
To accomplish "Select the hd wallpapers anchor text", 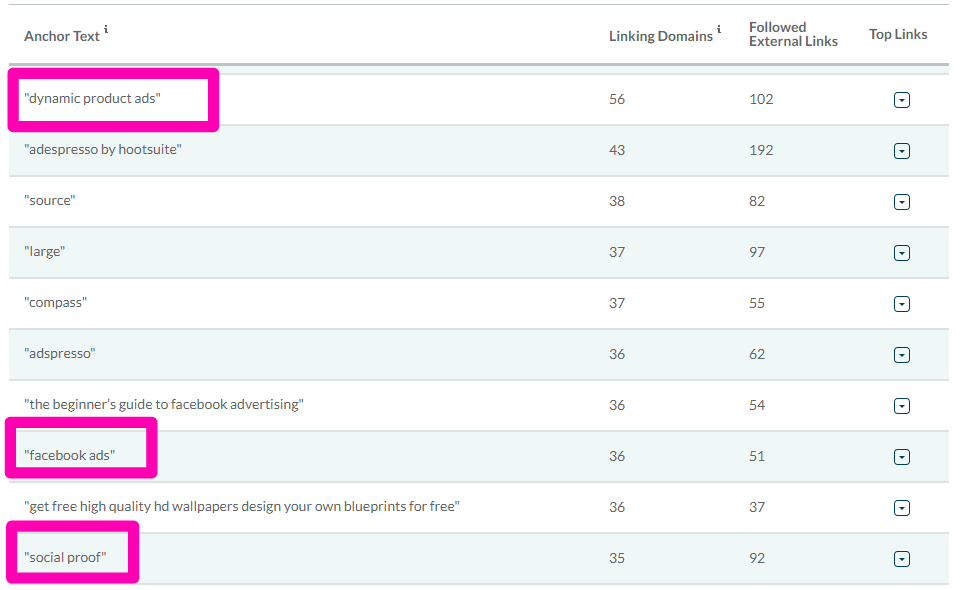I will pyautogui.click(x=242, y=507).
